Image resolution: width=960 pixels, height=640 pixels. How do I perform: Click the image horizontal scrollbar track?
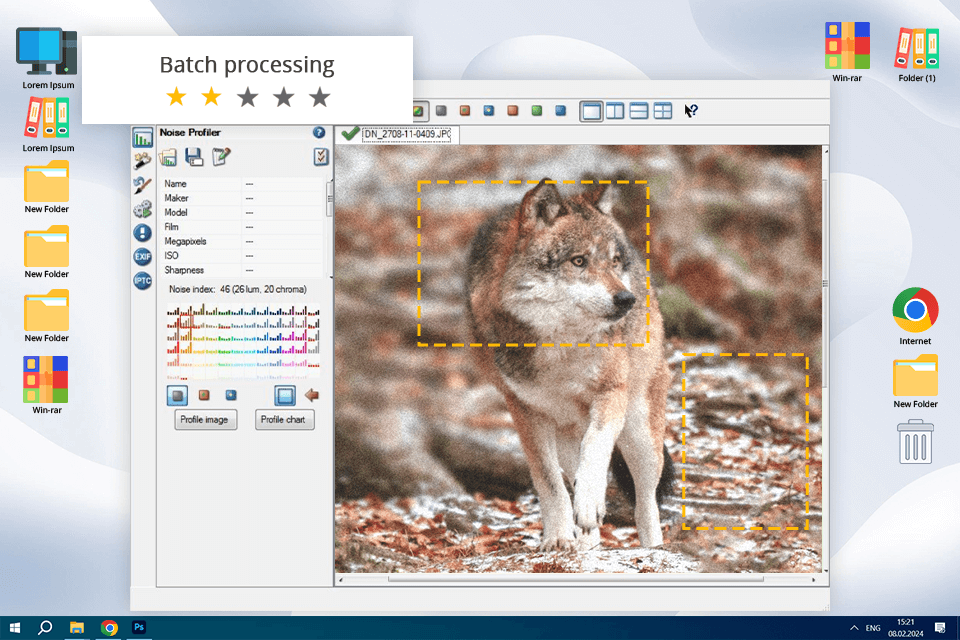[x=576, y=579]
